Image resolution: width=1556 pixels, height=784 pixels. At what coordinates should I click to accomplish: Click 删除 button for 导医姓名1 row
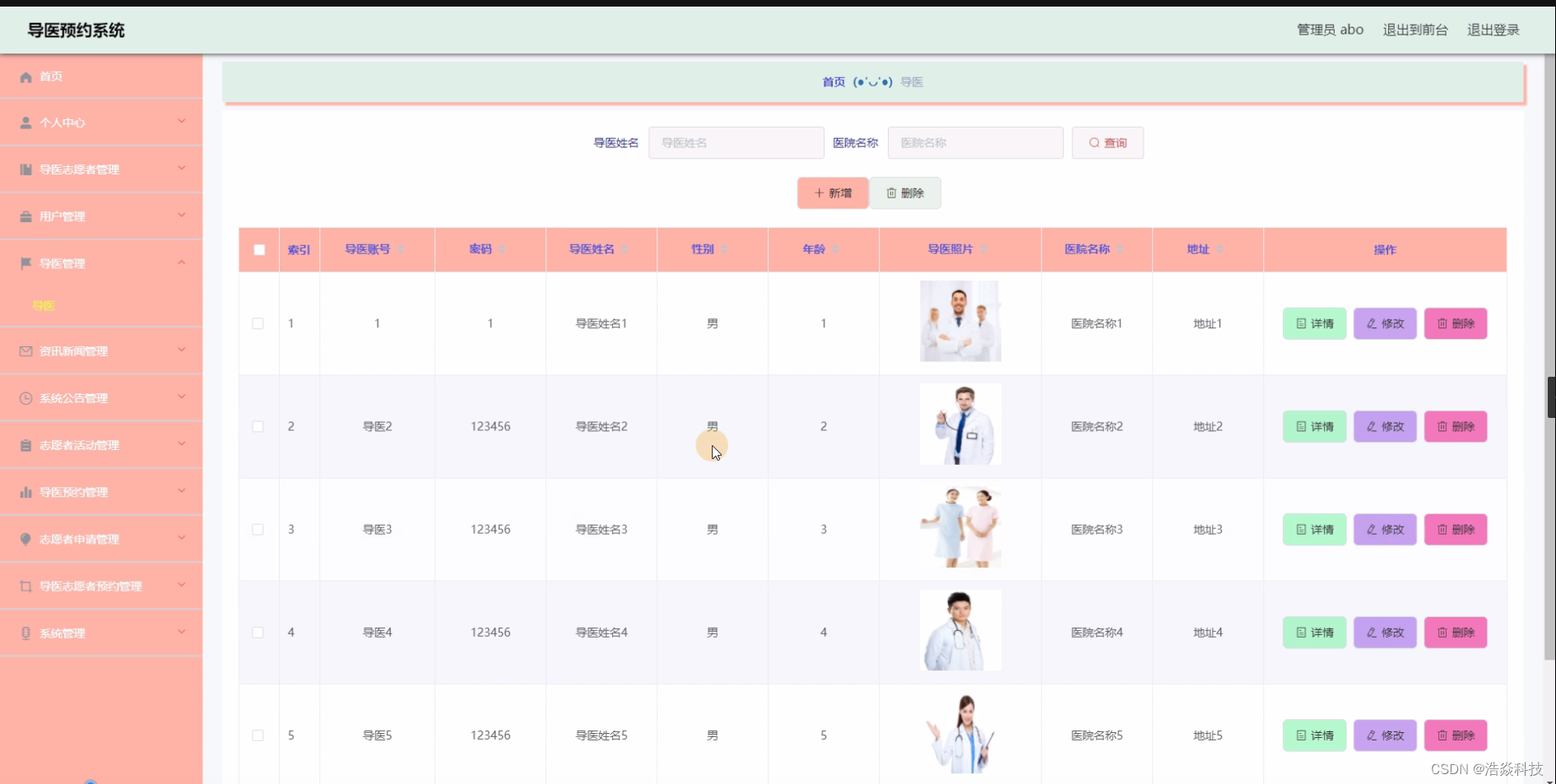[1456, 323]
